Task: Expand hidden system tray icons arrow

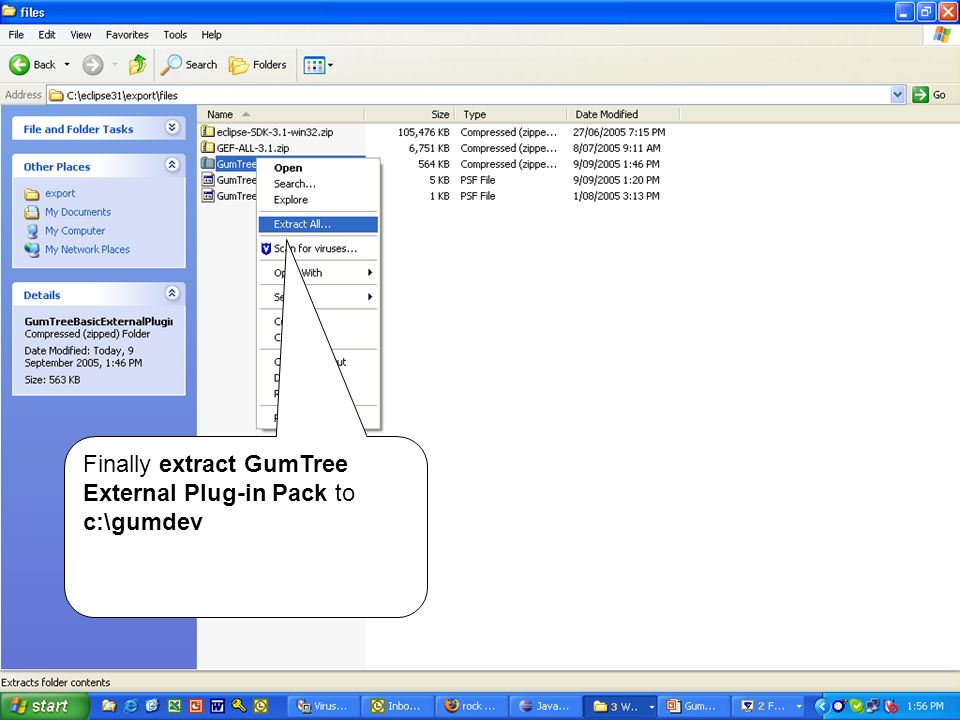Action: (x=821, y=707)
